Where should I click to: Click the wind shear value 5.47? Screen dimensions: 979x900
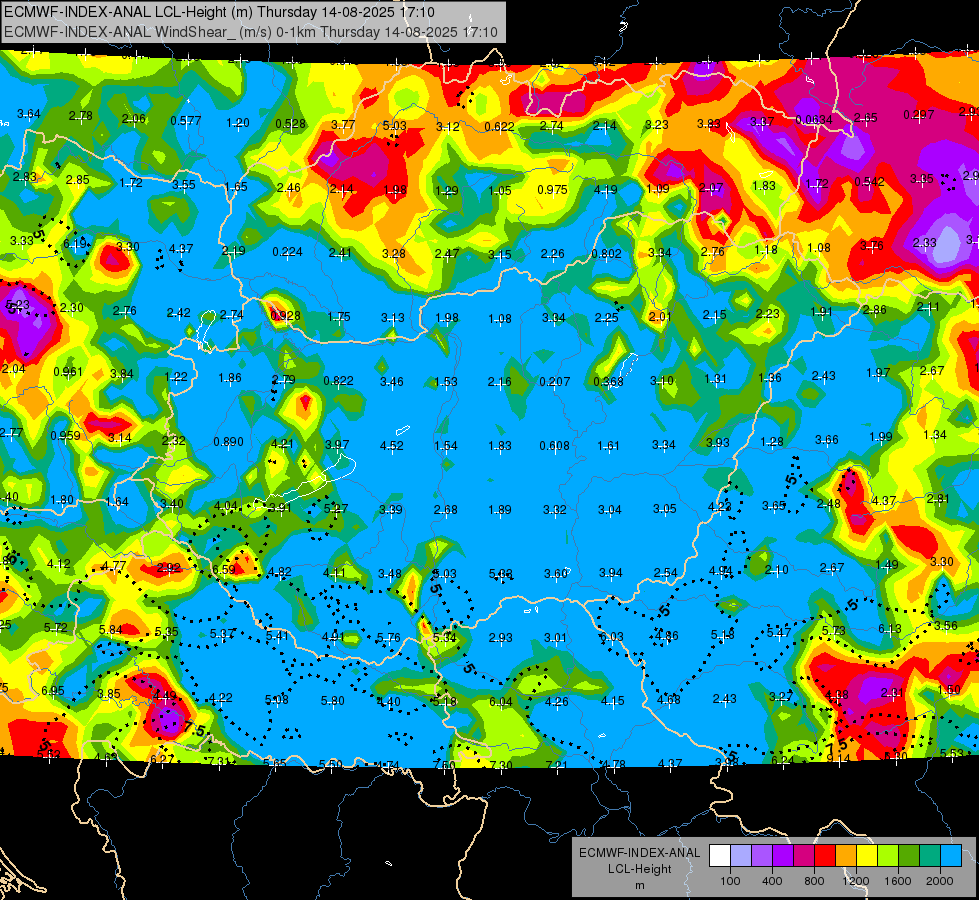tap(779, 632)
